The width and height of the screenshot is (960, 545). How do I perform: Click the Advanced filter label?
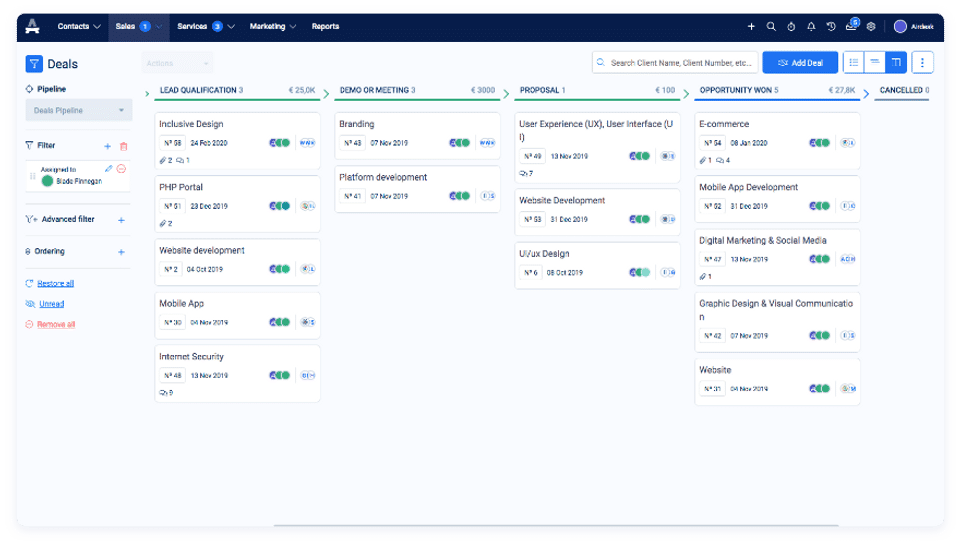point(68,219)
